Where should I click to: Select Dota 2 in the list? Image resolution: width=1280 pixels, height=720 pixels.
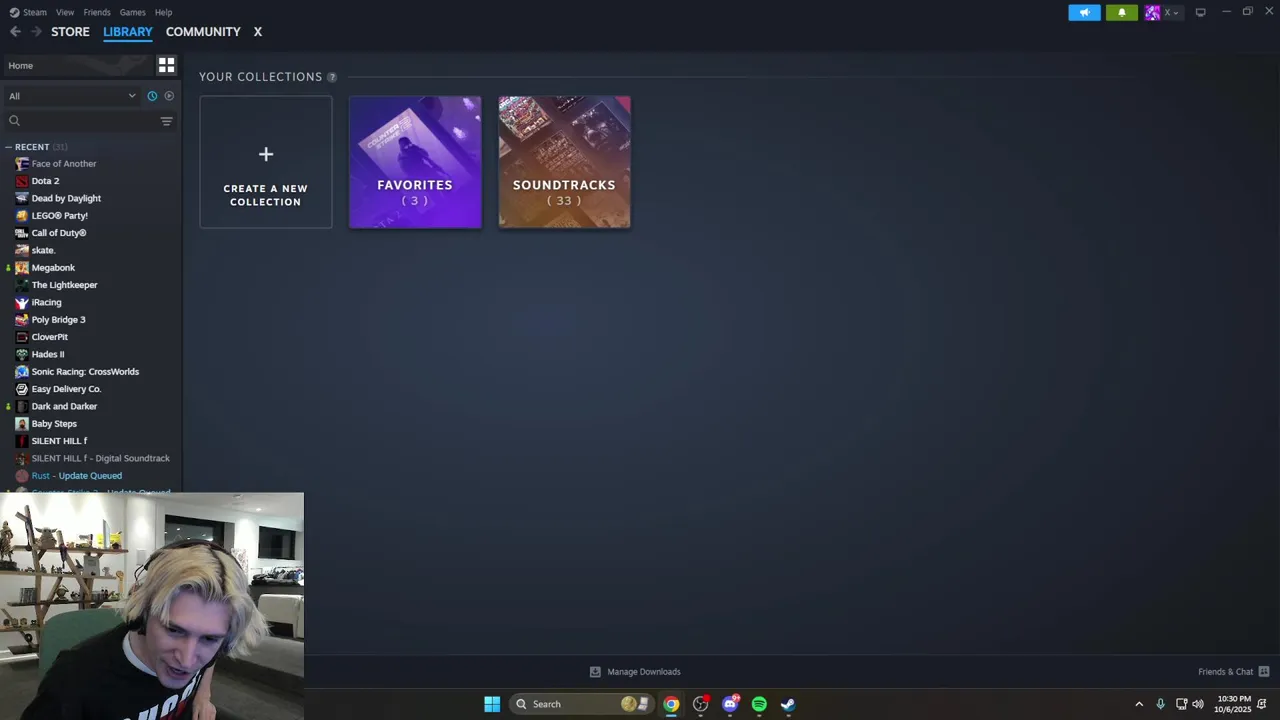pyautogui.click(x=45, y=181)
